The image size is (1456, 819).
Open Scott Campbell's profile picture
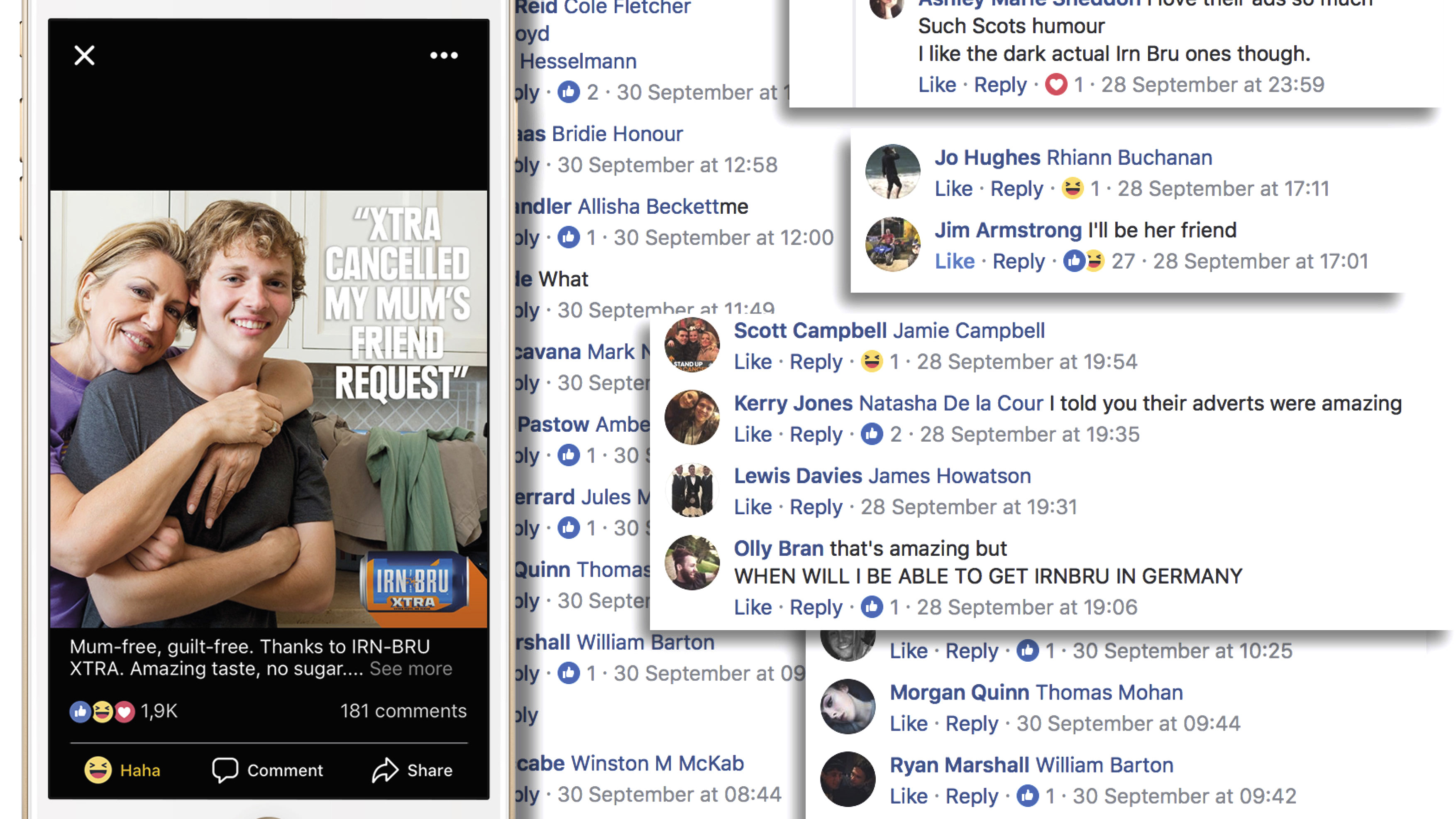pyautogui.click(x=692, y=345)
